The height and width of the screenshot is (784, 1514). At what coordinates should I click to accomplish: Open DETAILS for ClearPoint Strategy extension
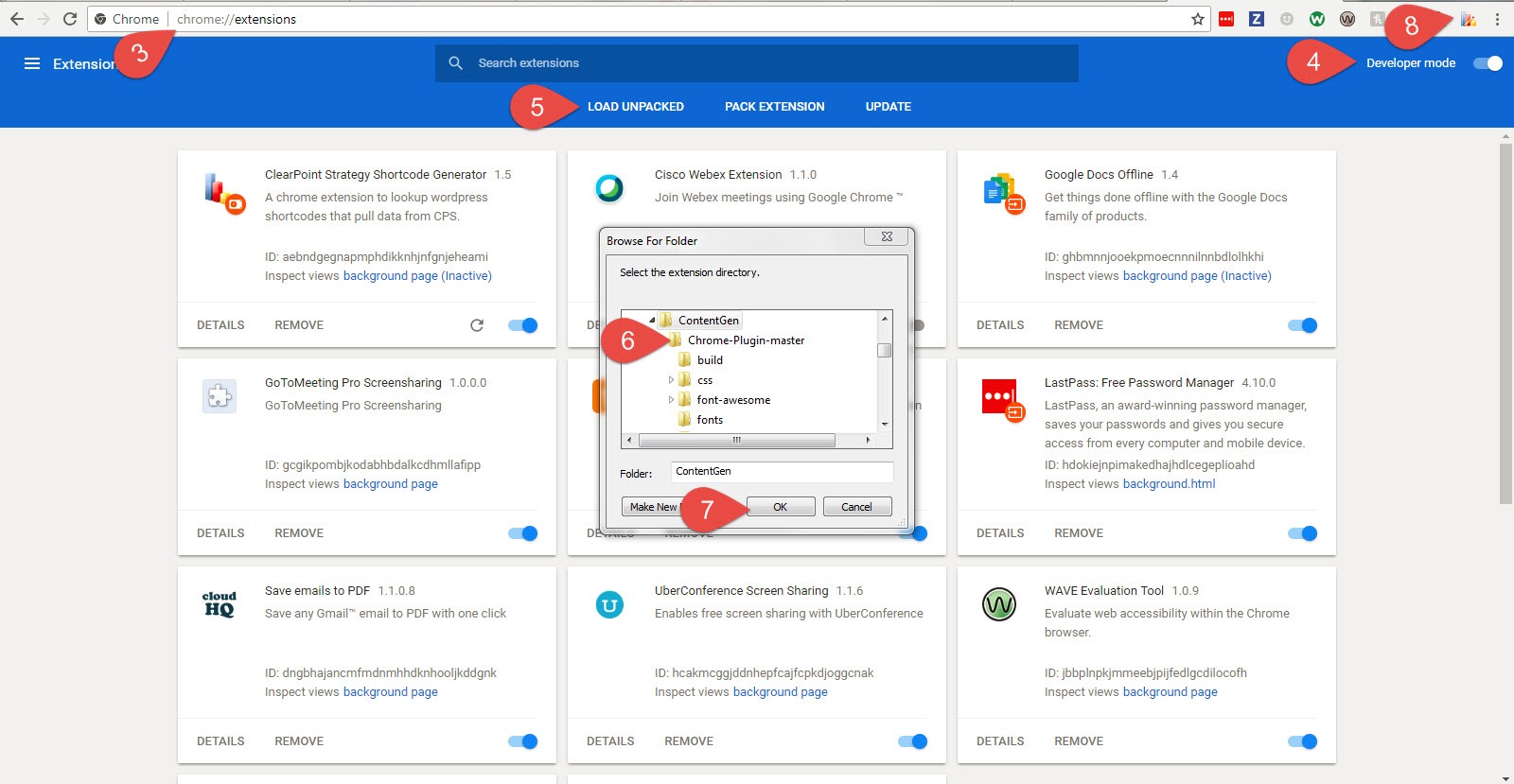click(x=220, y=325)
